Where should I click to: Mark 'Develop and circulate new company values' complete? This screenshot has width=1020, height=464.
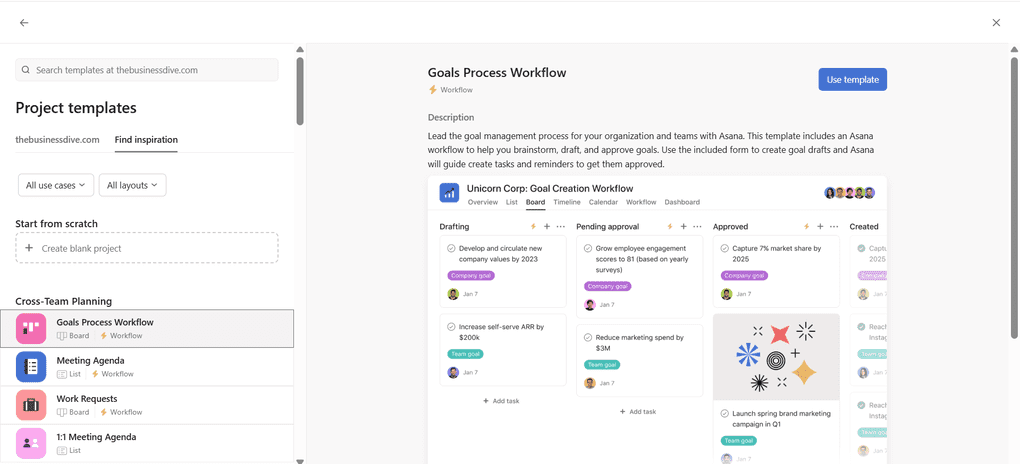tap(451, 249)
